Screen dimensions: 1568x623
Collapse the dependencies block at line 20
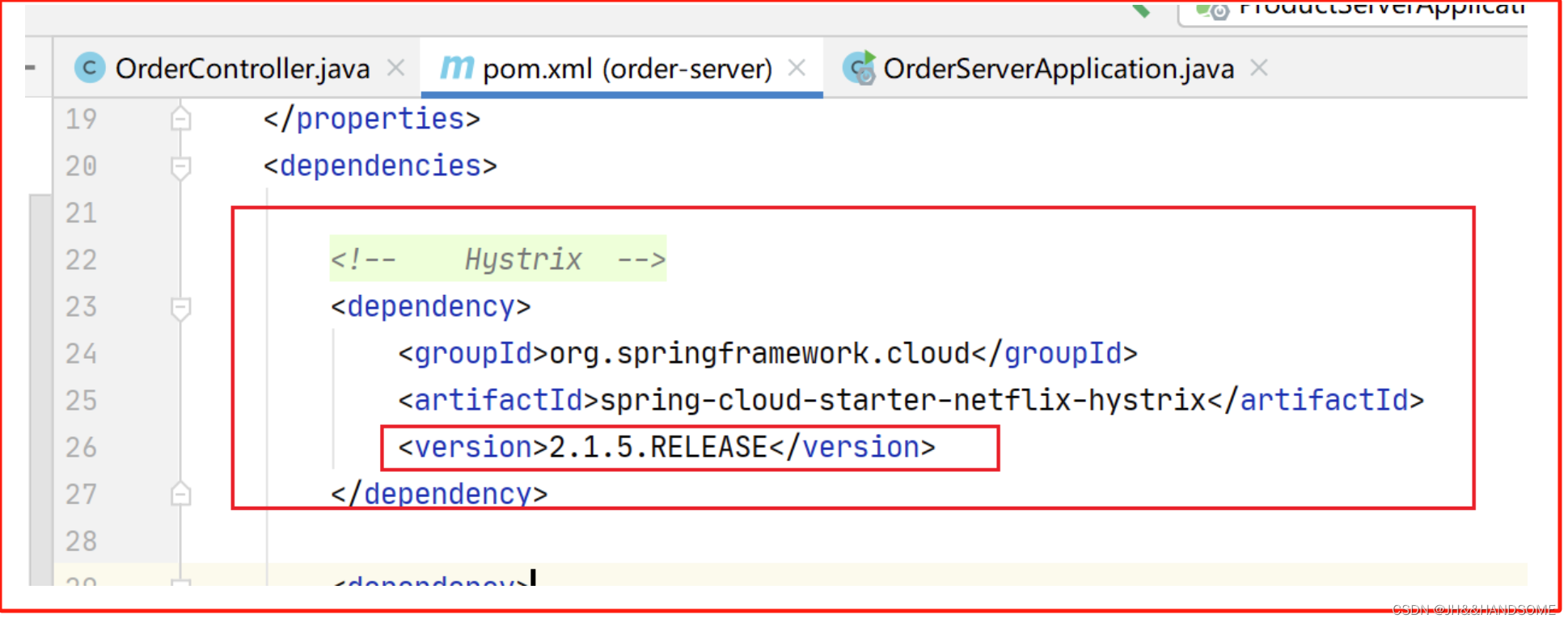pyautogui.click(x=181, y=167)
